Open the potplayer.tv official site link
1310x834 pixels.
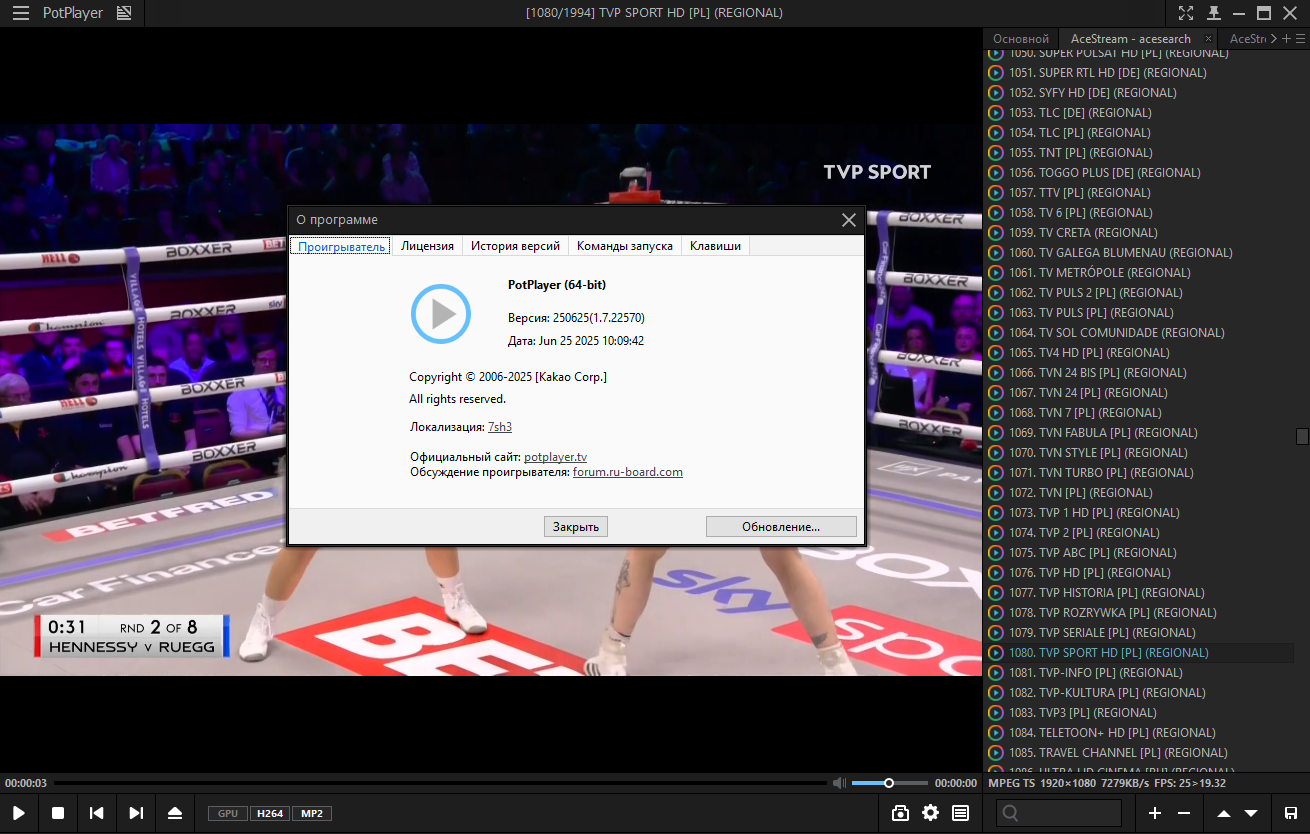[555, 457]
